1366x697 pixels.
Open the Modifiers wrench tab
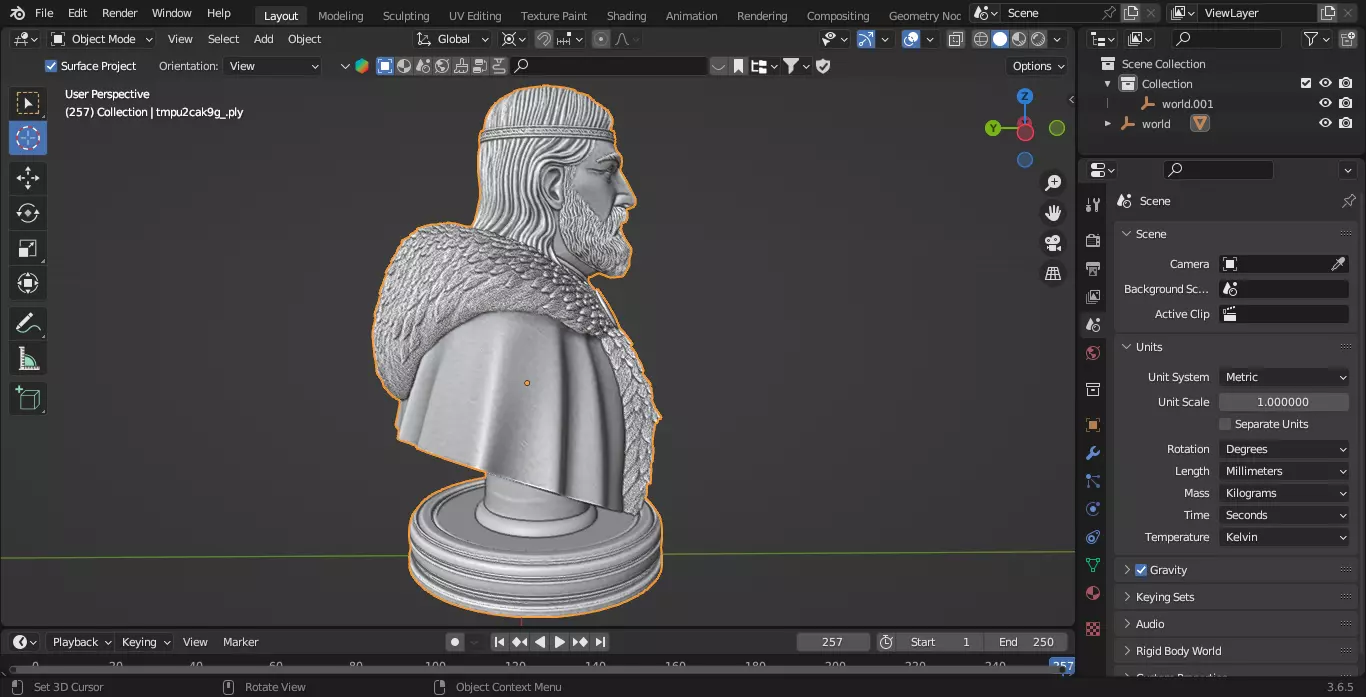click(1093, 453)
